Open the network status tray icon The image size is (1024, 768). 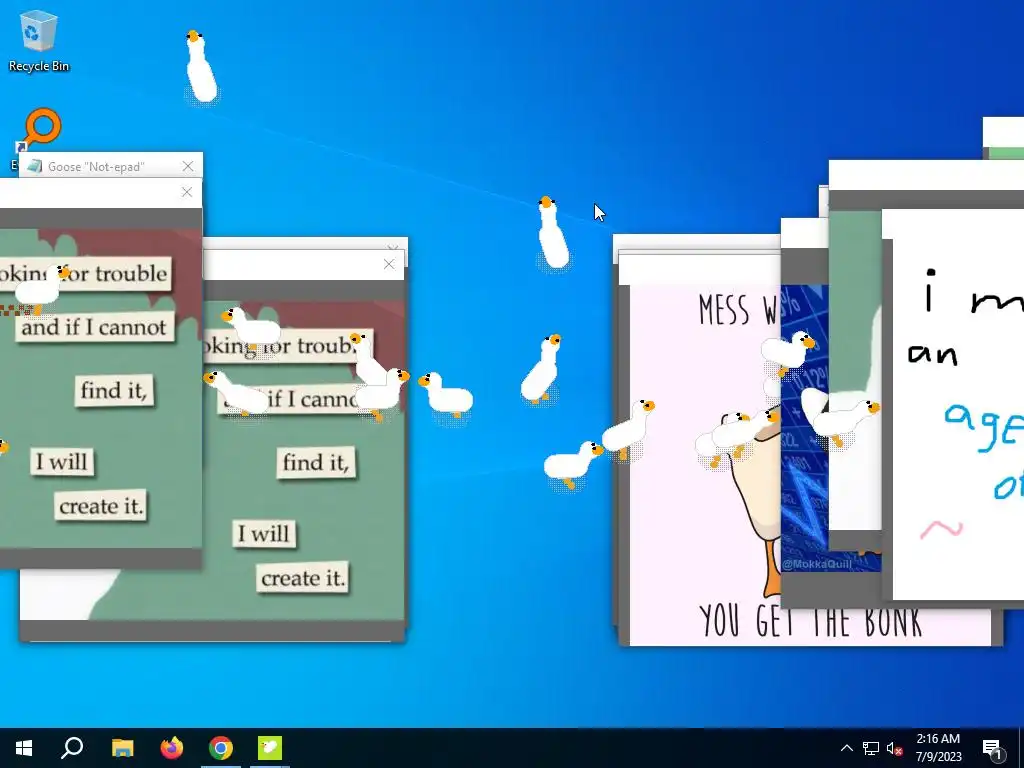coord(871,748)
